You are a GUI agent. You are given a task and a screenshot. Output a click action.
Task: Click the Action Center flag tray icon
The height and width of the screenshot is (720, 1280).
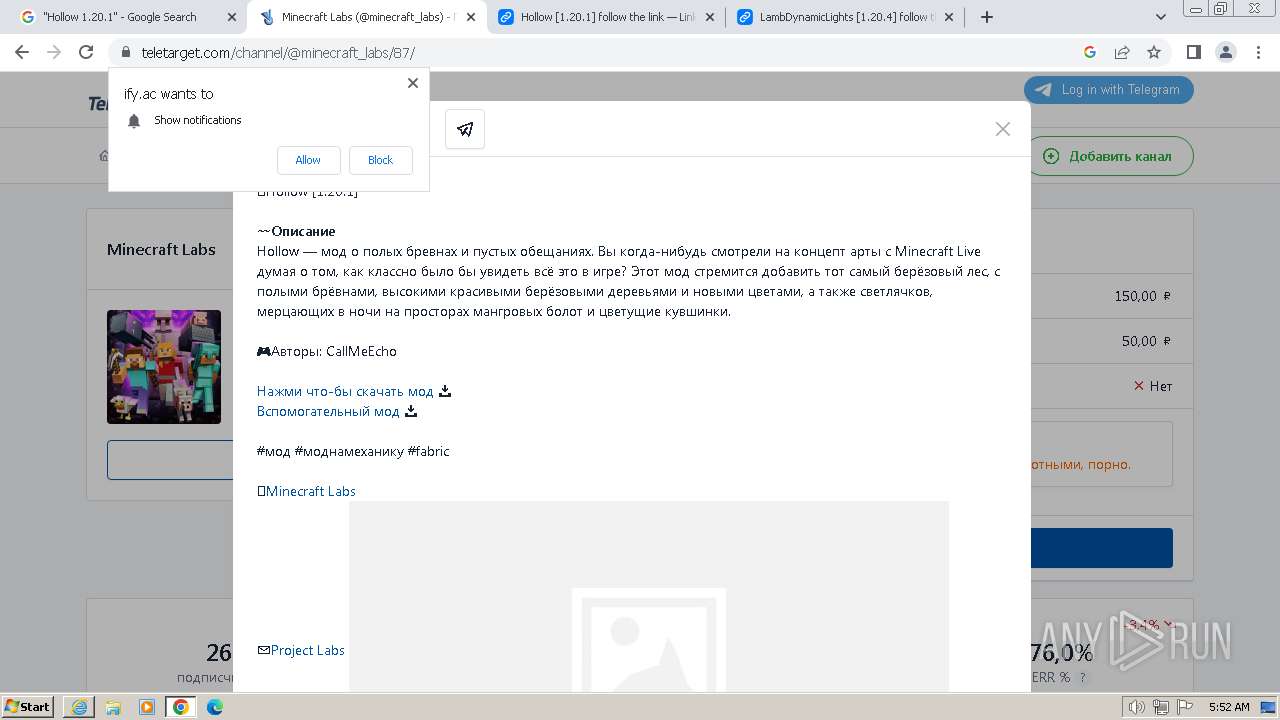(1185, 707)
